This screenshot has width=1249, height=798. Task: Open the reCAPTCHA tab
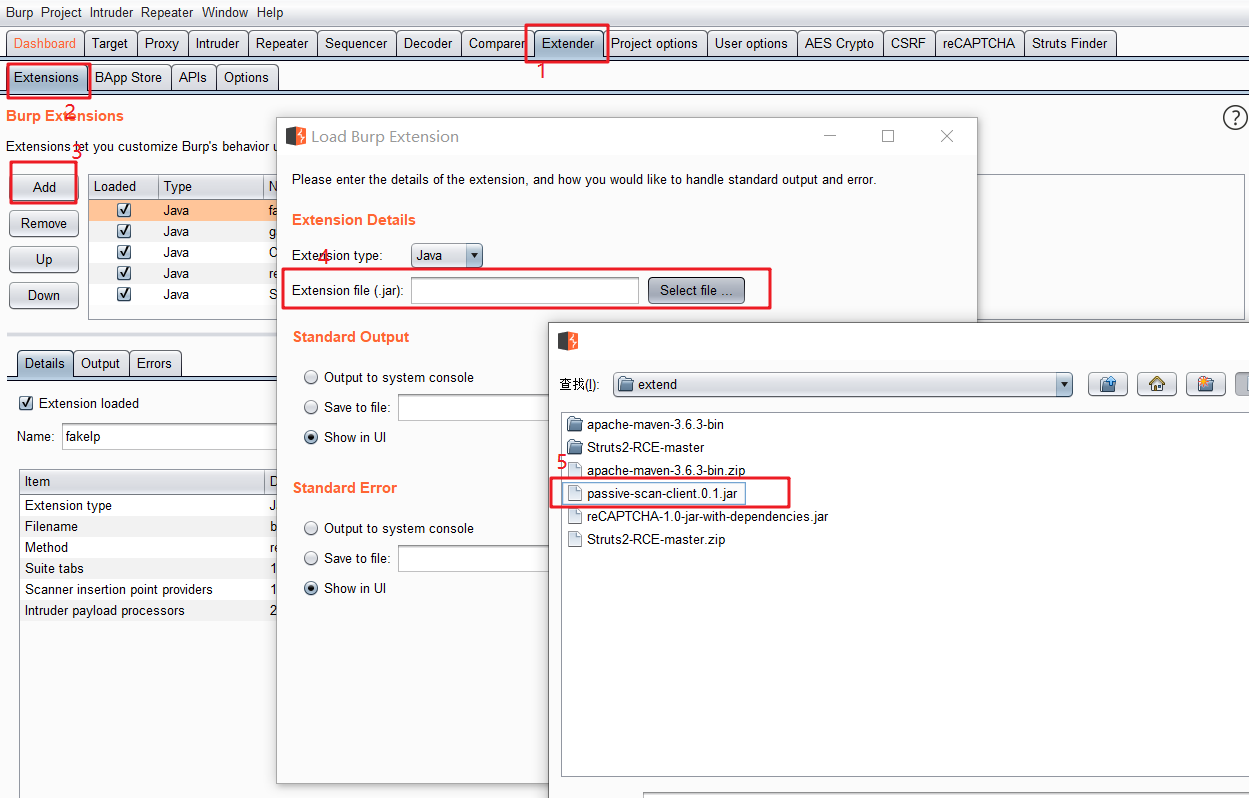pos(979,43)
